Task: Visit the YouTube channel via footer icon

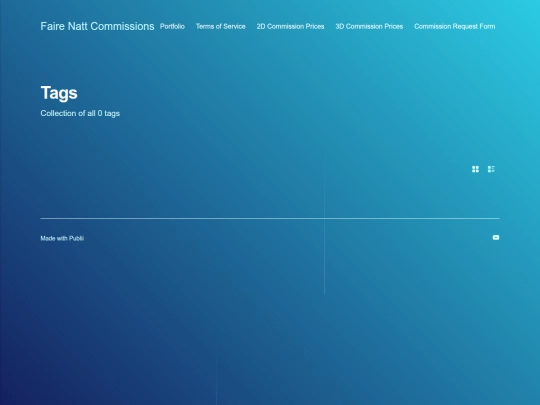Action: [496, 238]
